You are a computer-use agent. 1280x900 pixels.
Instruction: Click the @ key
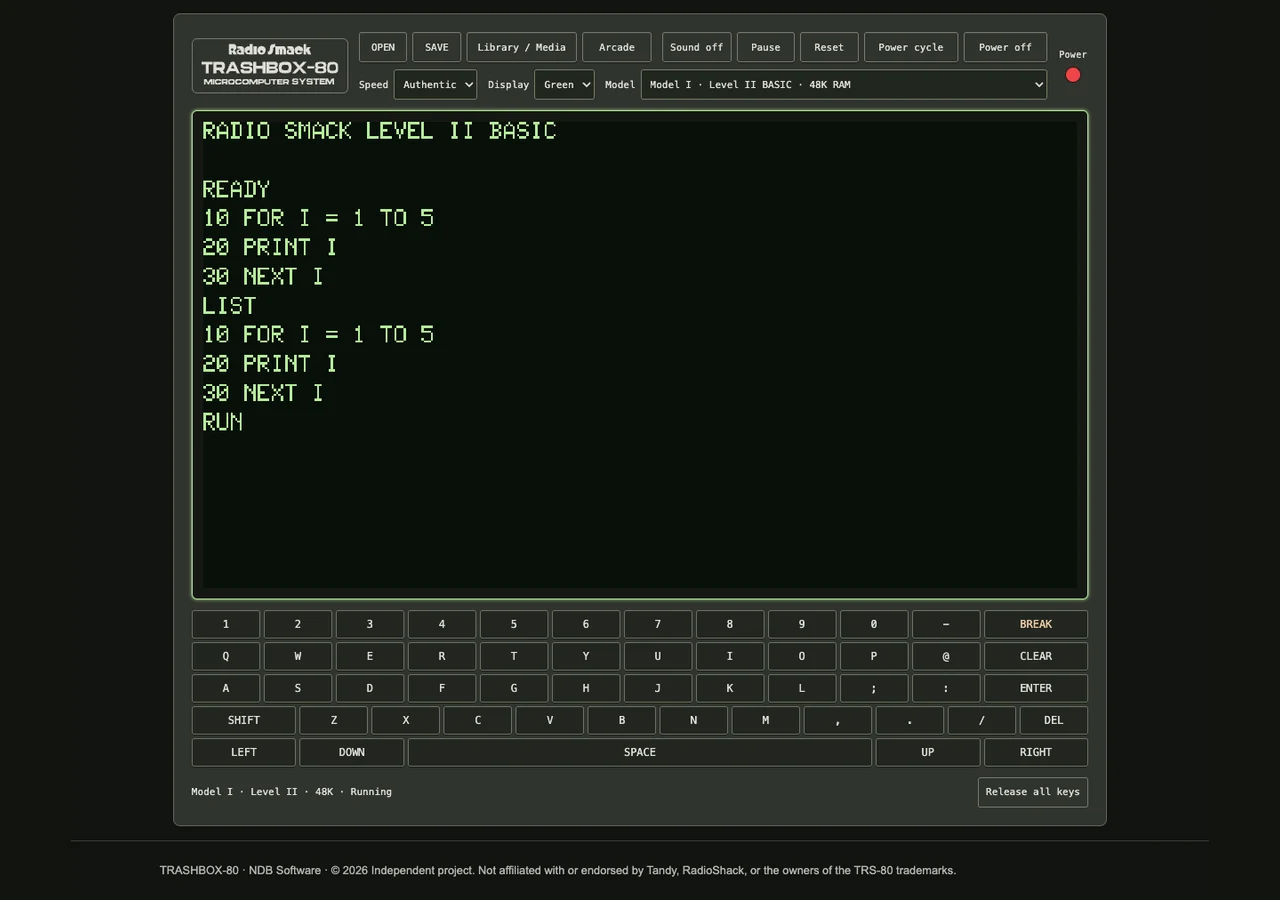click(x=946, y=656)
